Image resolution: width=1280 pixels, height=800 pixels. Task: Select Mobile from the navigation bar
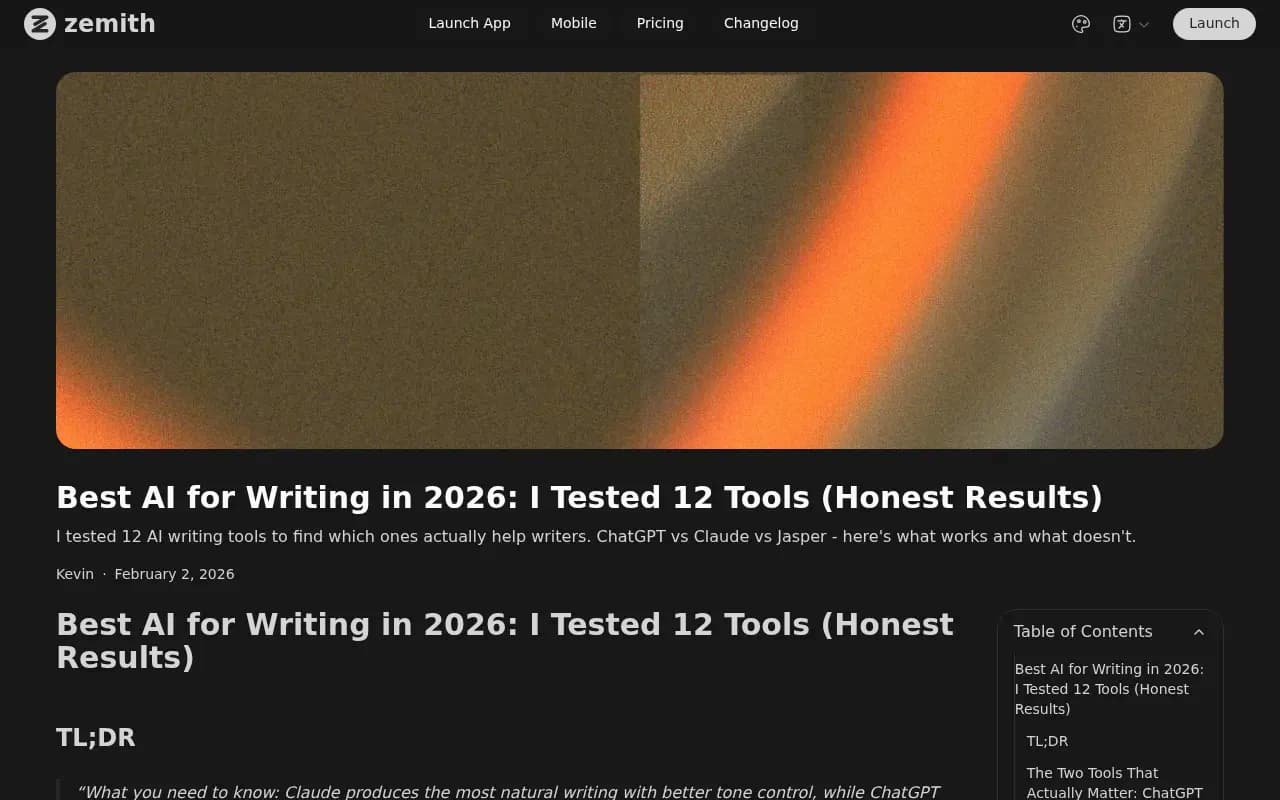coord(573,23)
